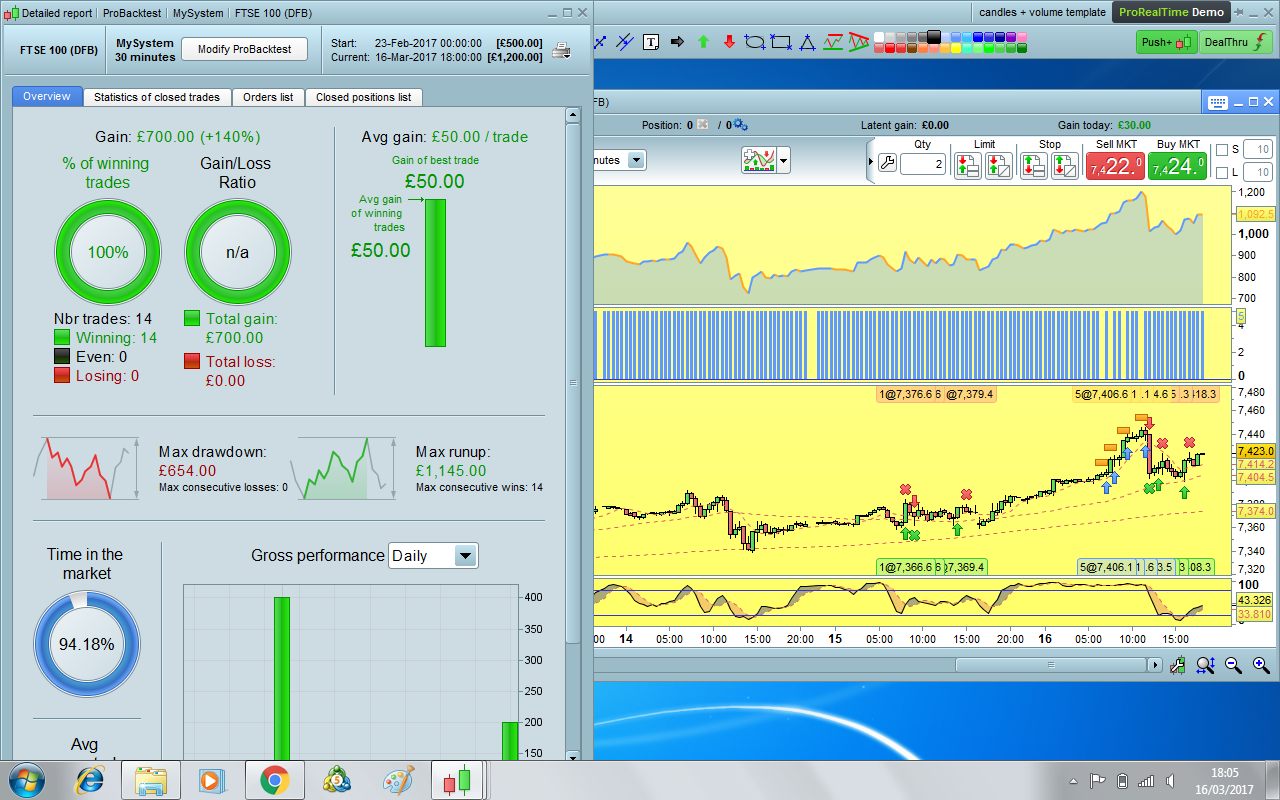Collapse the order panel with the black arrow
Screen dimensions: 1280x800
pyautogui.click(x=870, y=162)
